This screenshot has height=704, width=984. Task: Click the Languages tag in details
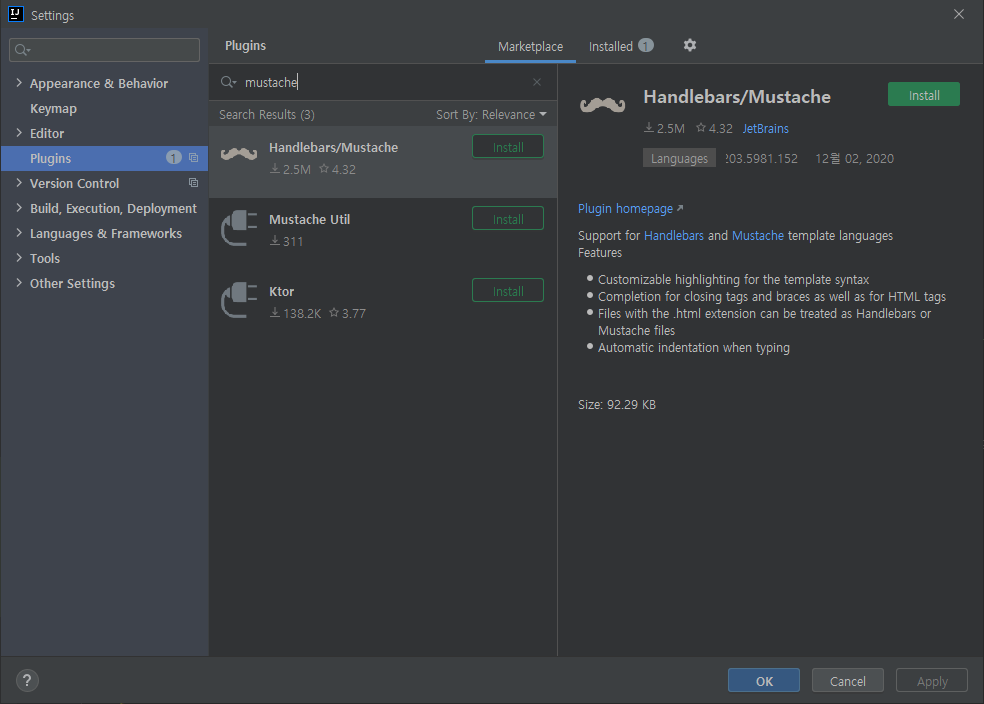(x=679, y=158)
